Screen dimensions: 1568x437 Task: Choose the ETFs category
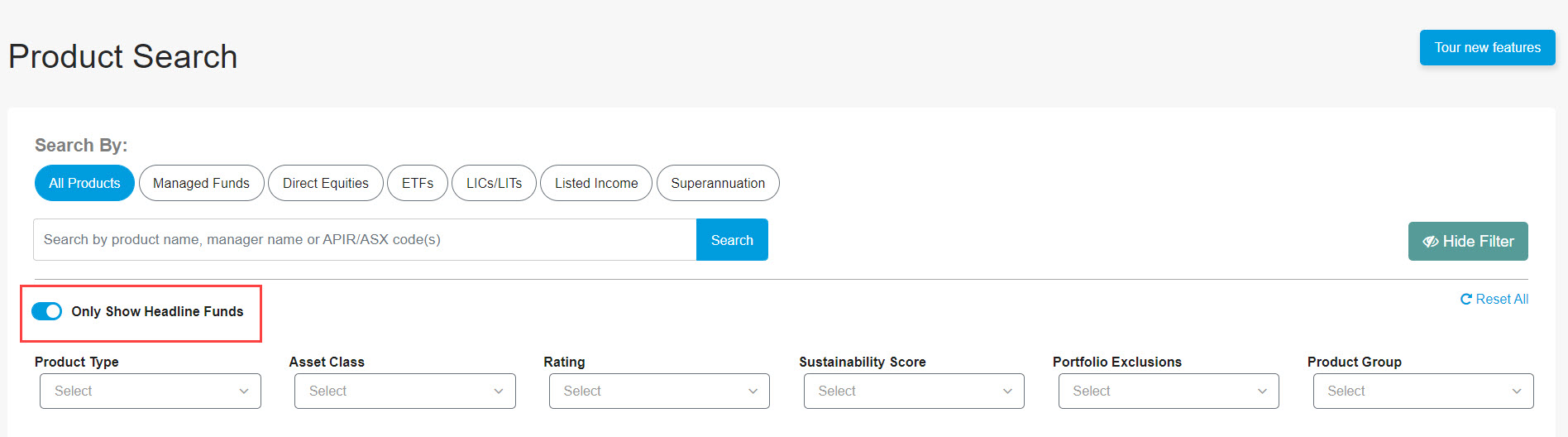click(418, 183)
